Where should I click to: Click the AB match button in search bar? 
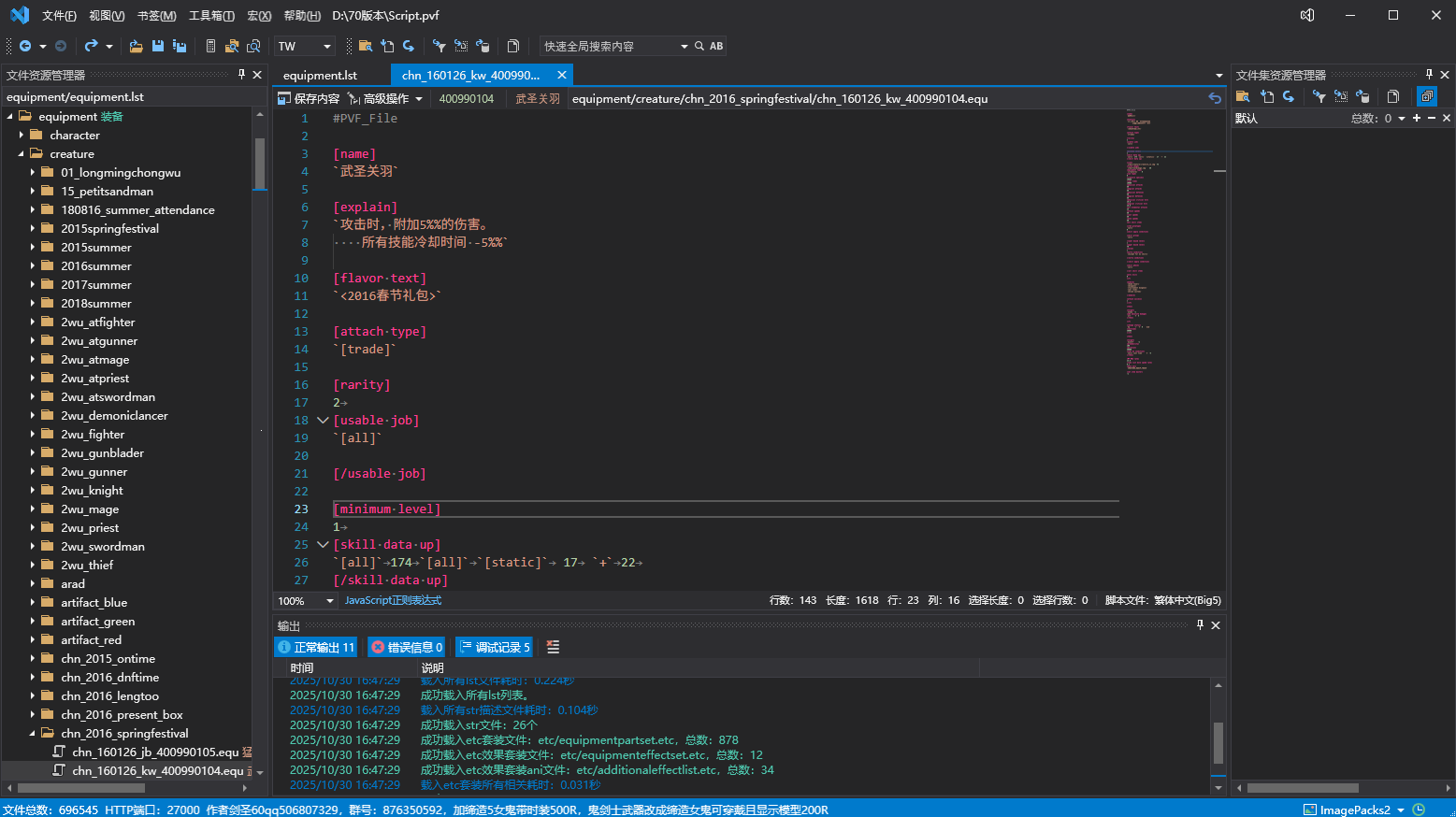coord(716,46)
